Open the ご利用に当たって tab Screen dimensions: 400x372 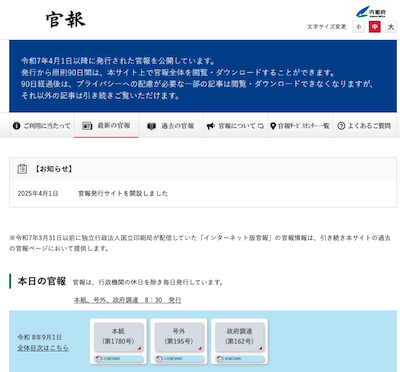pos(42,126)
